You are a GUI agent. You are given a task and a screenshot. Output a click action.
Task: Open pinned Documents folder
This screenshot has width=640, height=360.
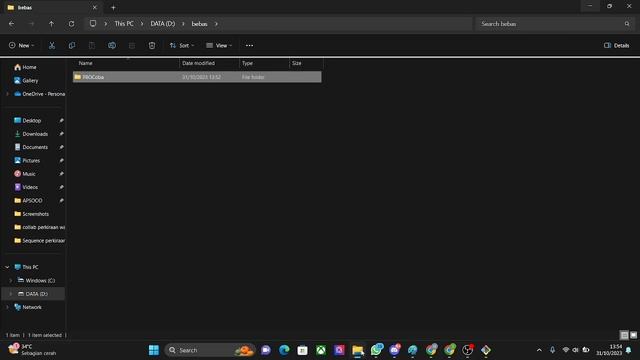(x=31, y=147)
